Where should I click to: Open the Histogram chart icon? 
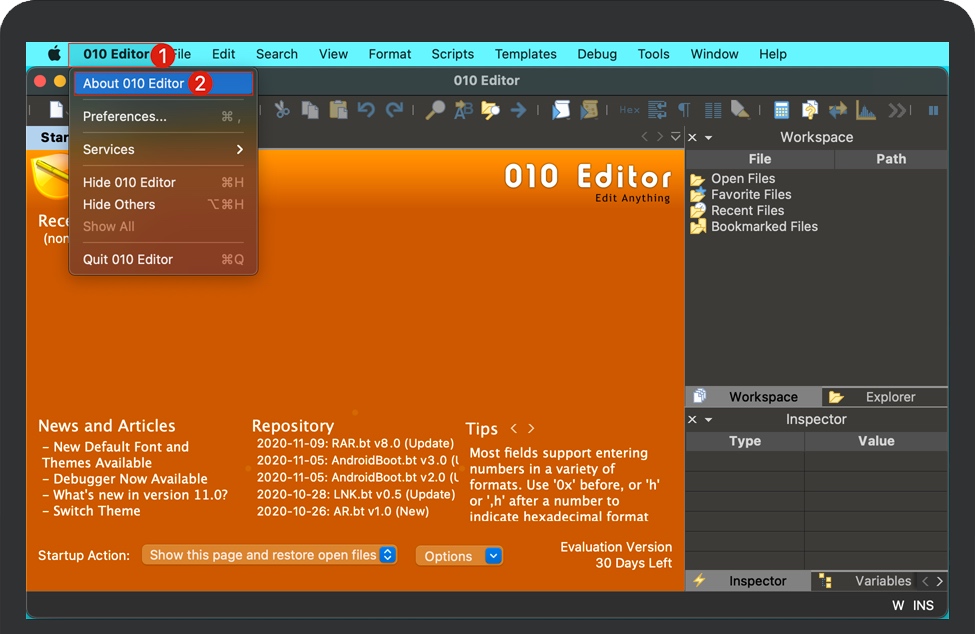click(x=866, y=110)
